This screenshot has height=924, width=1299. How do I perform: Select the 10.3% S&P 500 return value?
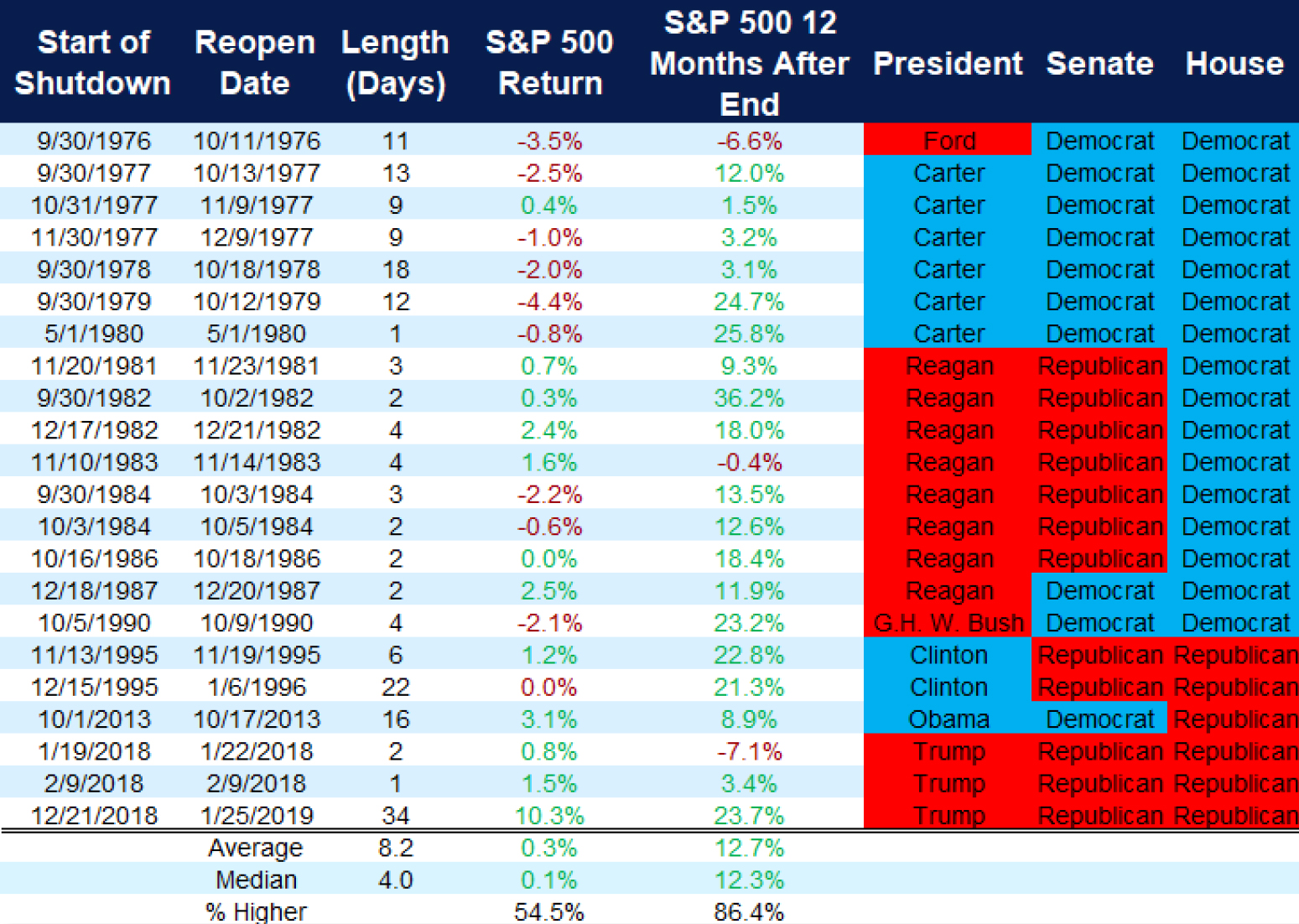tap(549, 815)
